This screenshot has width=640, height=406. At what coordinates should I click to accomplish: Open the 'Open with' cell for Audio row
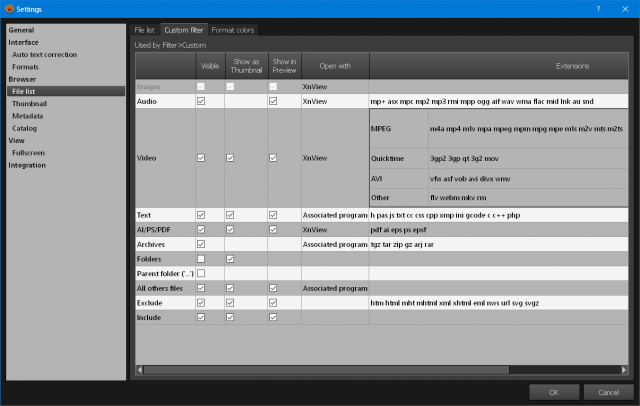335,101
